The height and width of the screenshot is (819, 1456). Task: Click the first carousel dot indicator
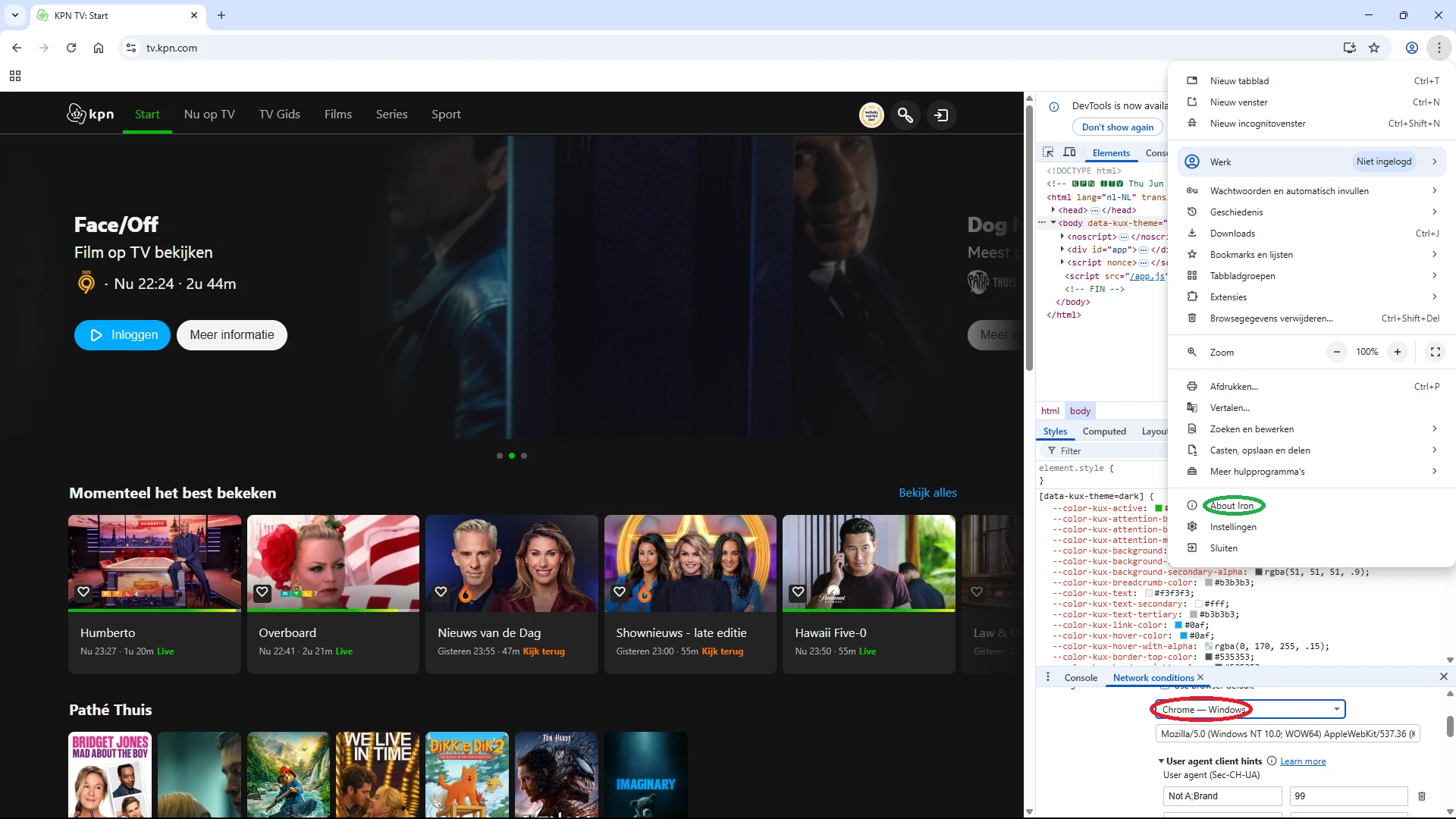point(500,456)
